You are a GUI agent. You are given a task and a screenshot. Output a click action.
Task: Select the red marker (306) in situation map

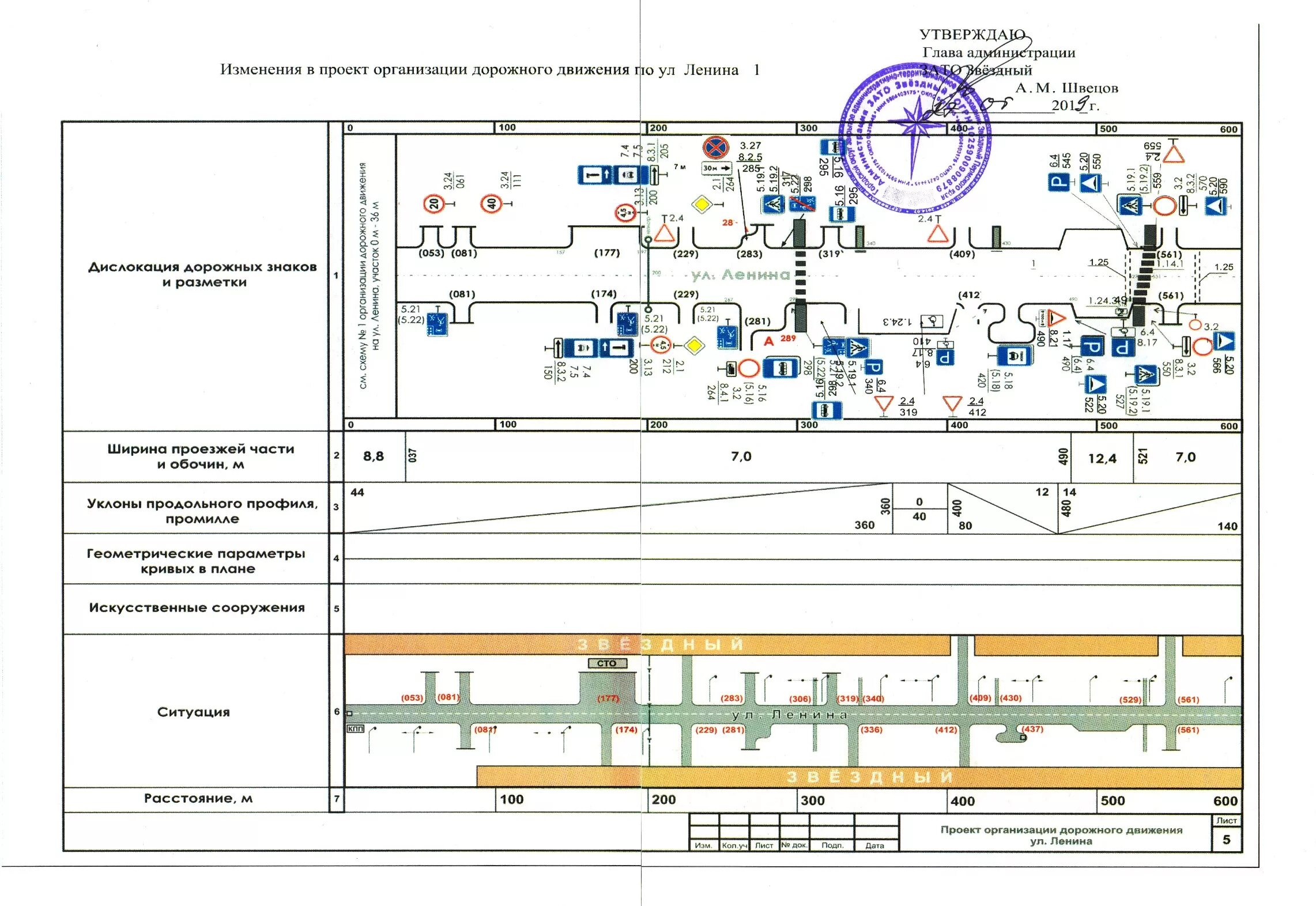click(800, 699)
